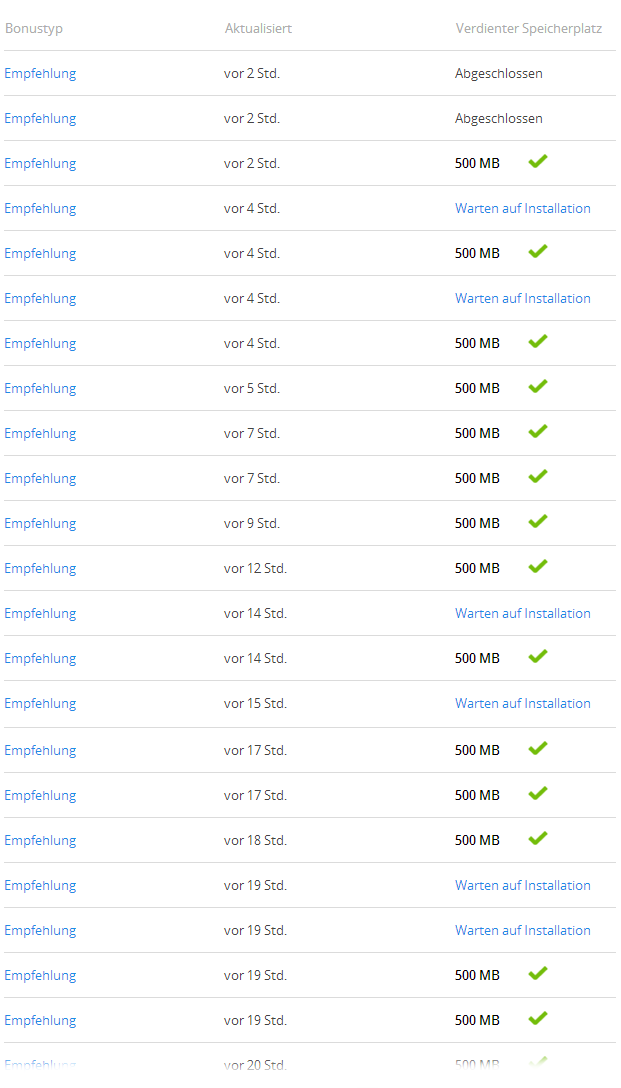Open the Empfehlung link updated vor 18 Std.
Viewport: 621px width, 1088px height.
(40, 840)
